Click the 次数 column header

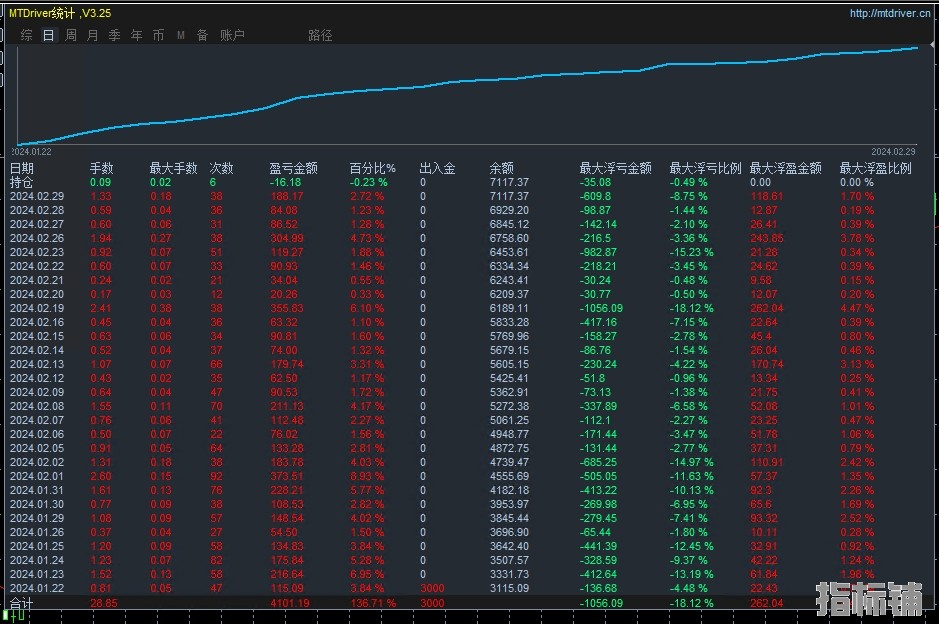[221, 168]
